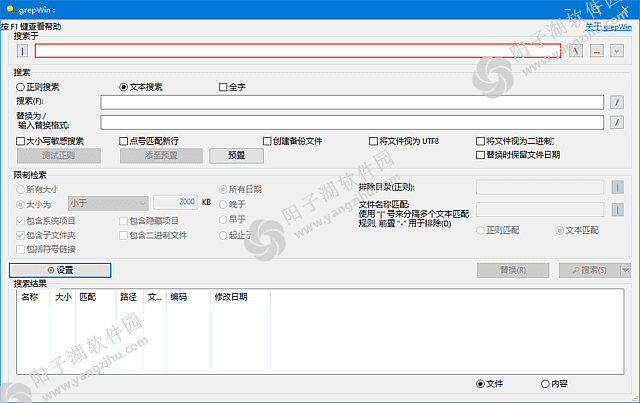The image size is (640, 403).
Task: Sort results by 大小 column header
Action: [x=63, y=297]
